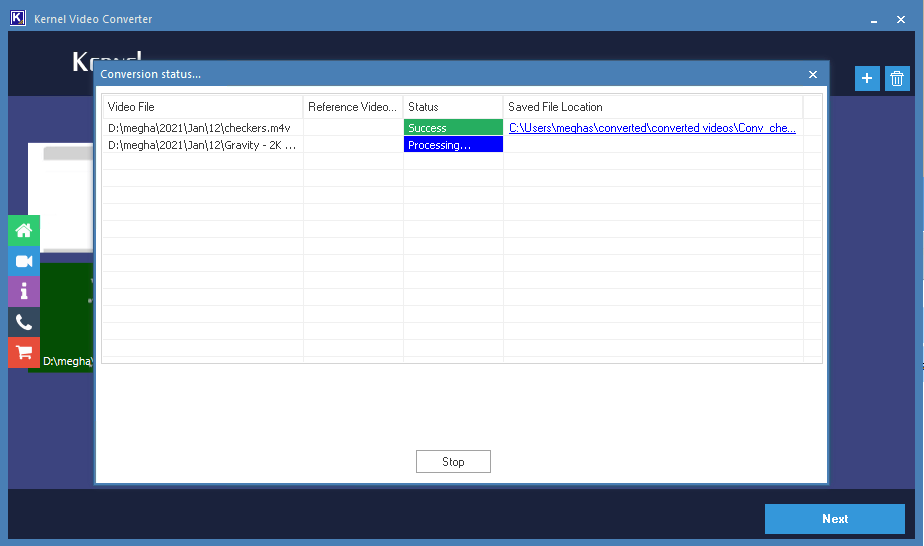This screenshot has width=924, height=546.
Task: Click the blue Processing status cell
Action: pos(453,145)
